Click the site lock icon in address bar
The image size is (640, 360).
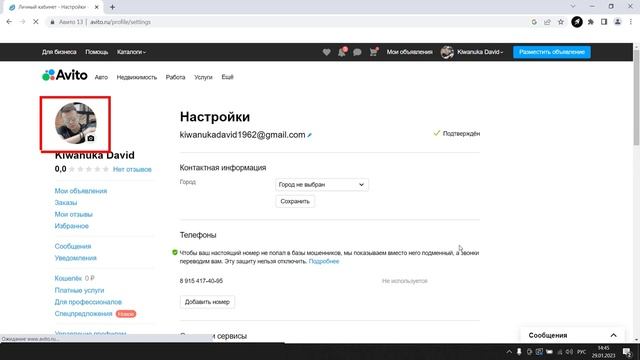(x=52, y=22)
